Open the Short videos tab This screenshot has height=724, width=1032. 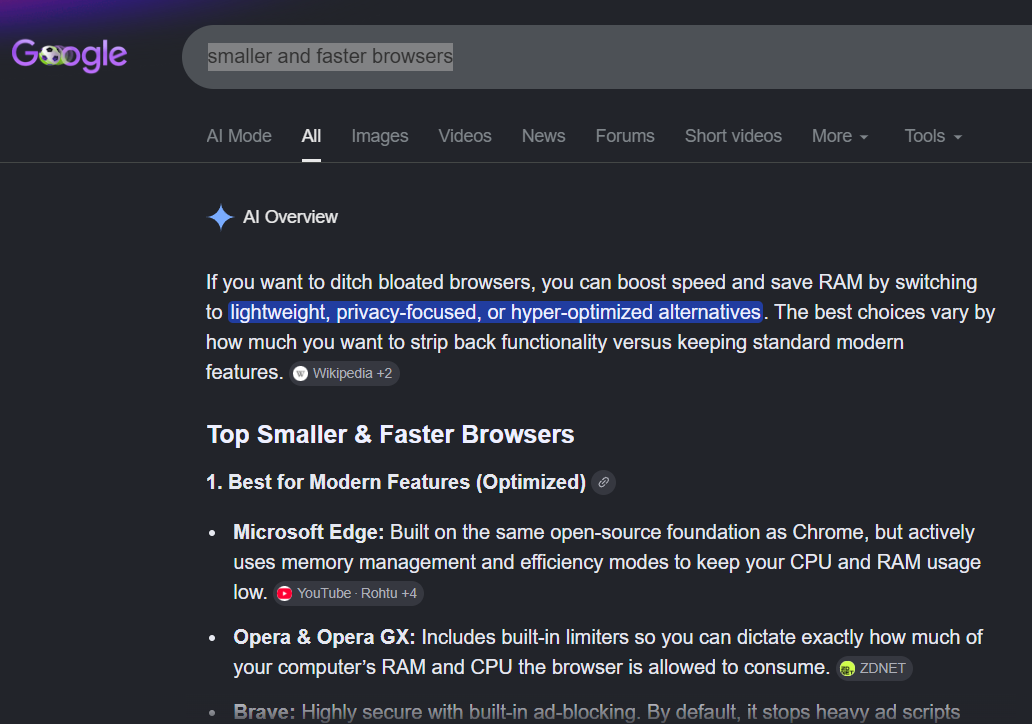coord(733,136)
